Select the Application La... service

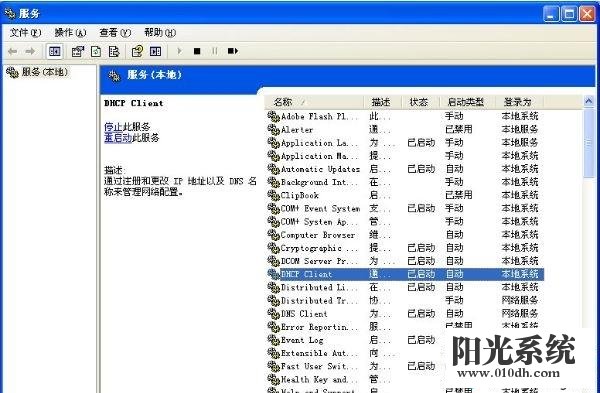404,143
